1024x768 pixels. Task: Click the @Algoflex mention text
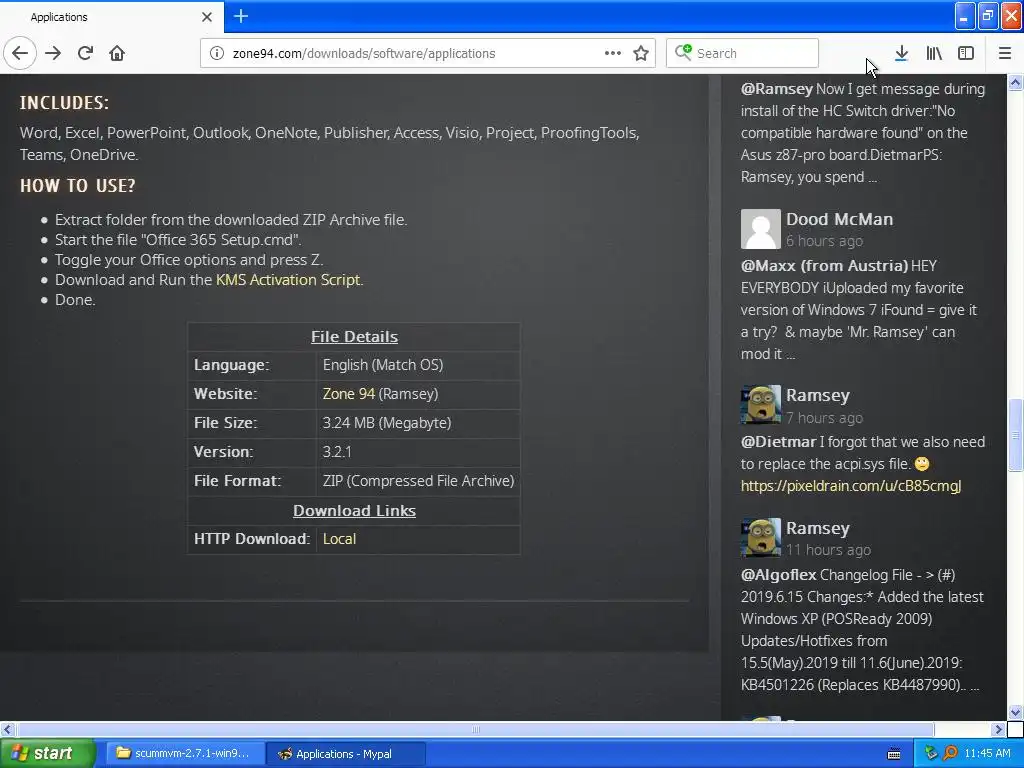(778, 575)
